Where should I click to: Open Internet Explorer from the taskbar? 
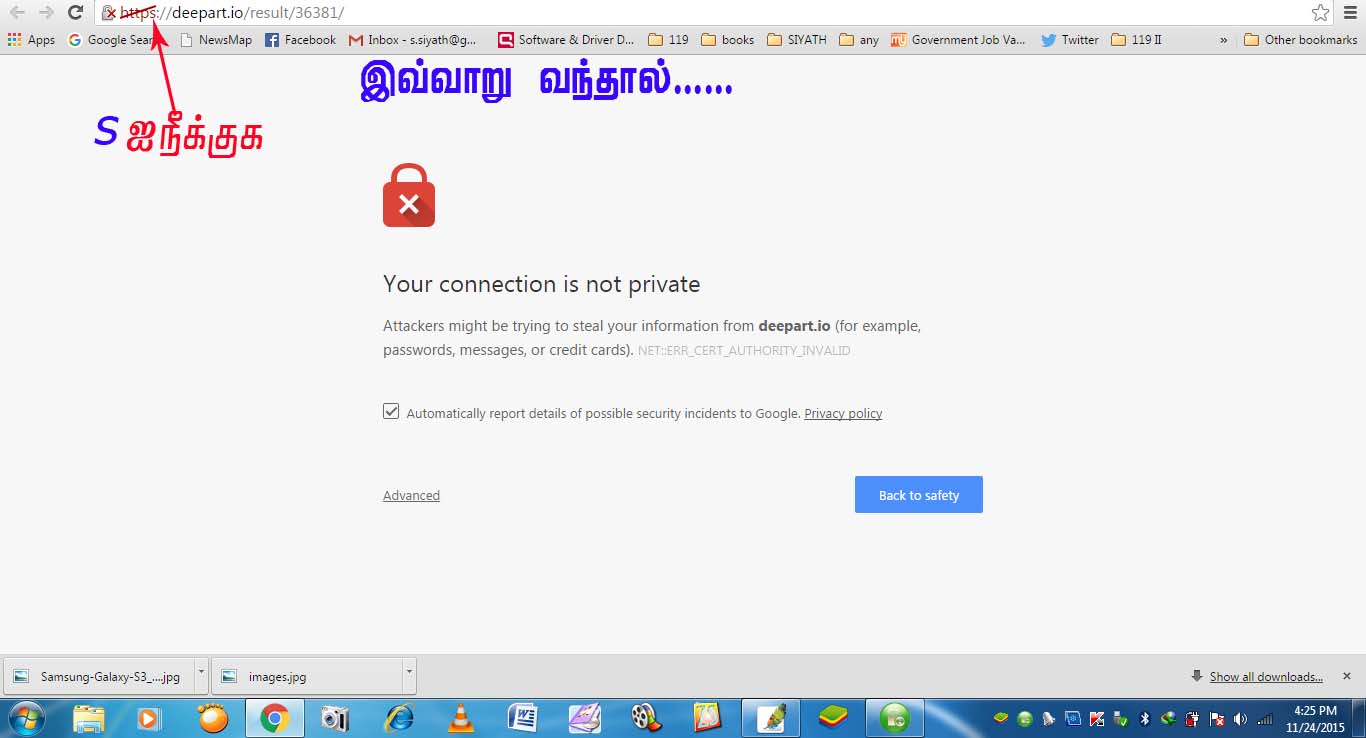[399, 718]
